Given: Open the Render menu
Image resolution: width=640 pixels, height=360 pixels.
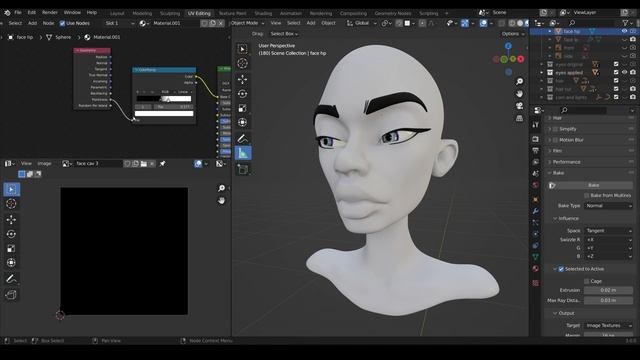Looking at the screenshot, I should tap(50, 13).
